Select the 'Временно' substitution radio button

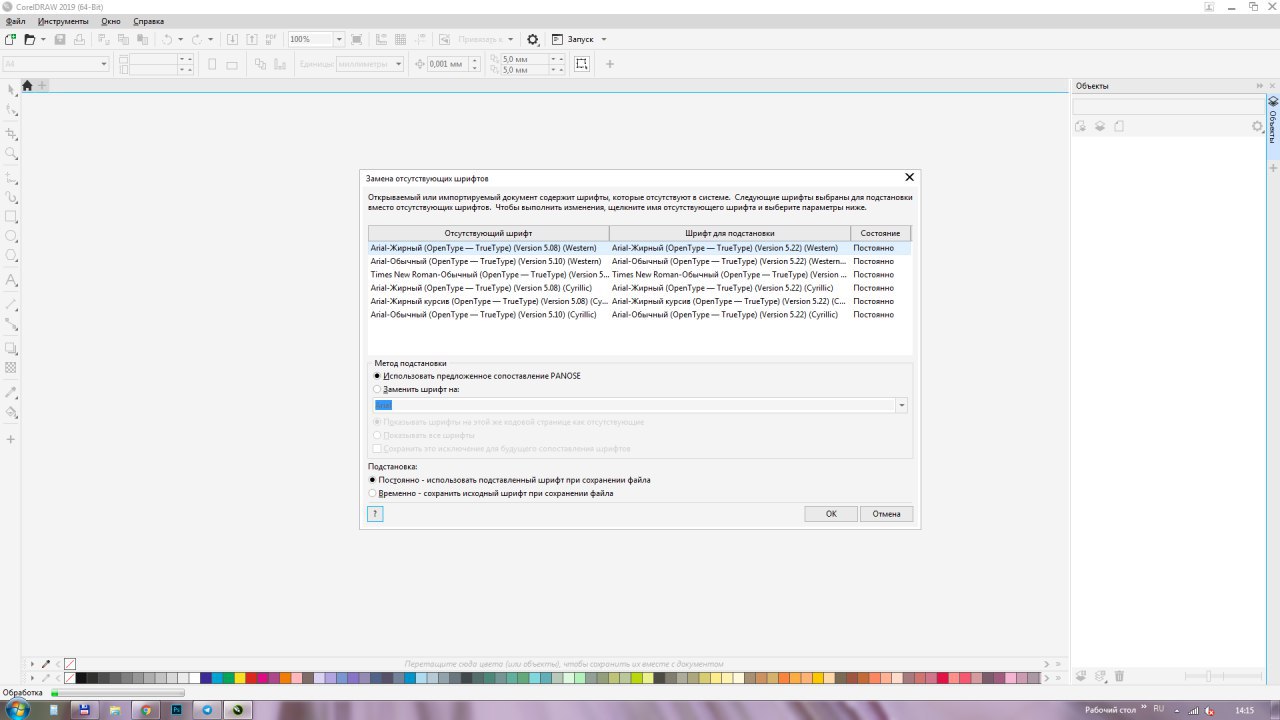[x=373, y=493]
